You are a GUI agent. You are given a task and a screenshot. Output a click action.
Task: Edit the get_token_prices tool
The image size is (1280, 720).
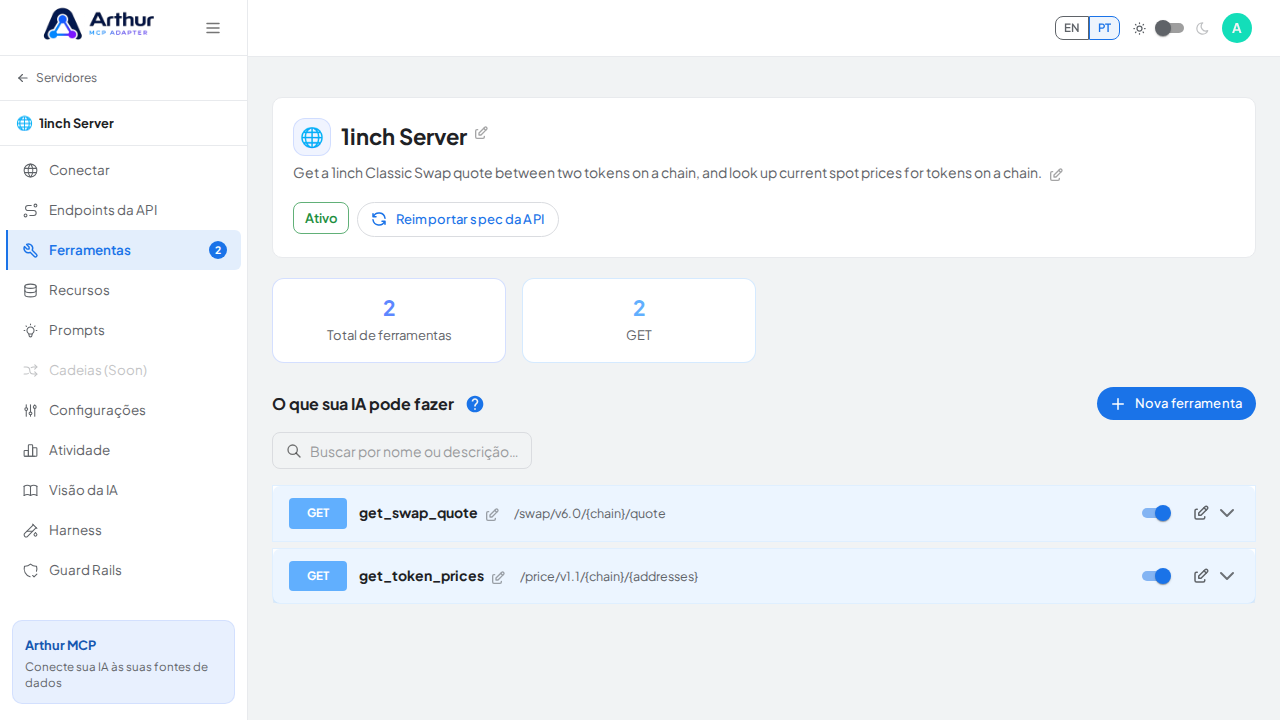pyautogui.click(x=1201, y=576)
